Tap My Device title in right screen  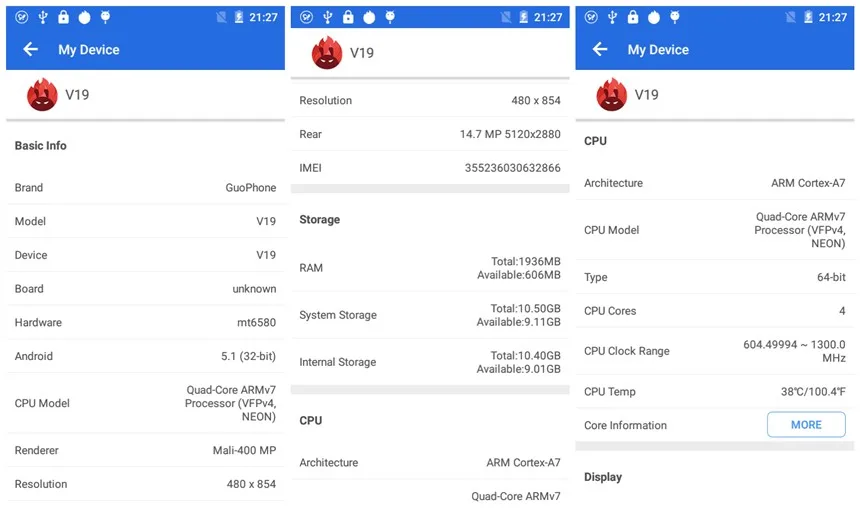[658, 50]
